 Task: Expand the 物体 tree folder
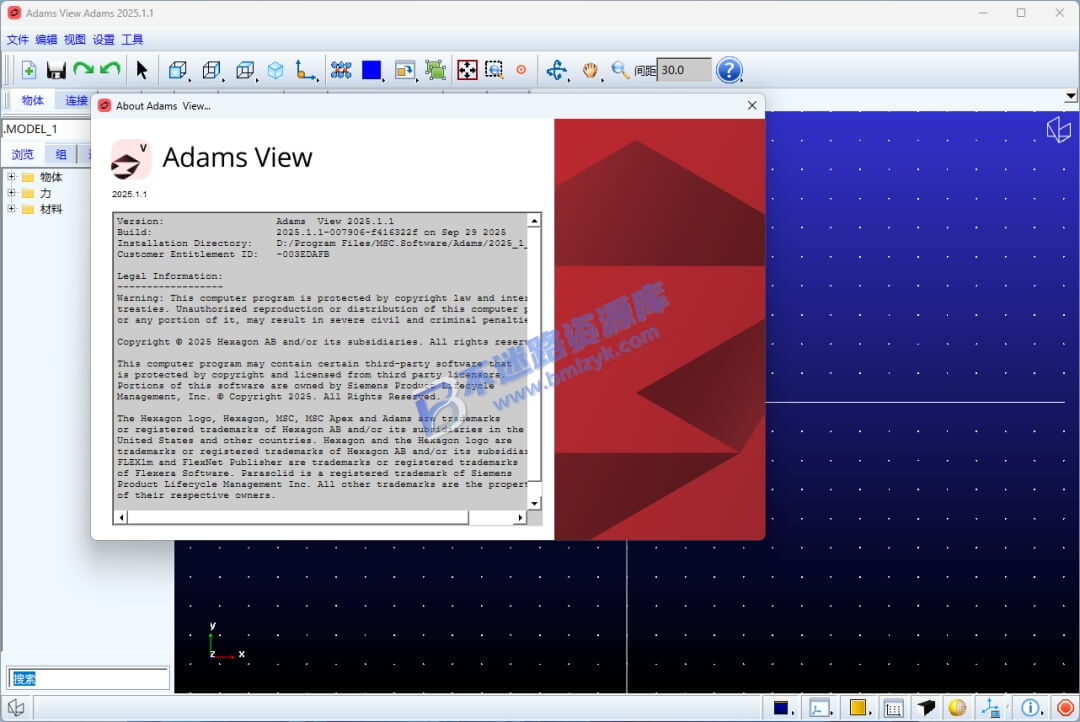(11, 177)
